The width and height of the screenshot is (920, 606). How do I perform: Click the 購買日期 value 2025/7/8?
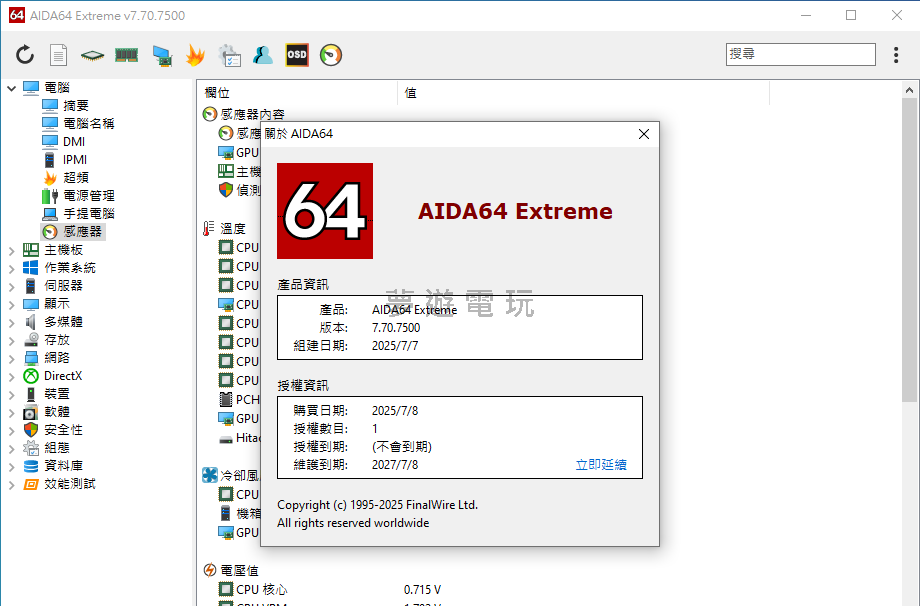coord(395,411)
